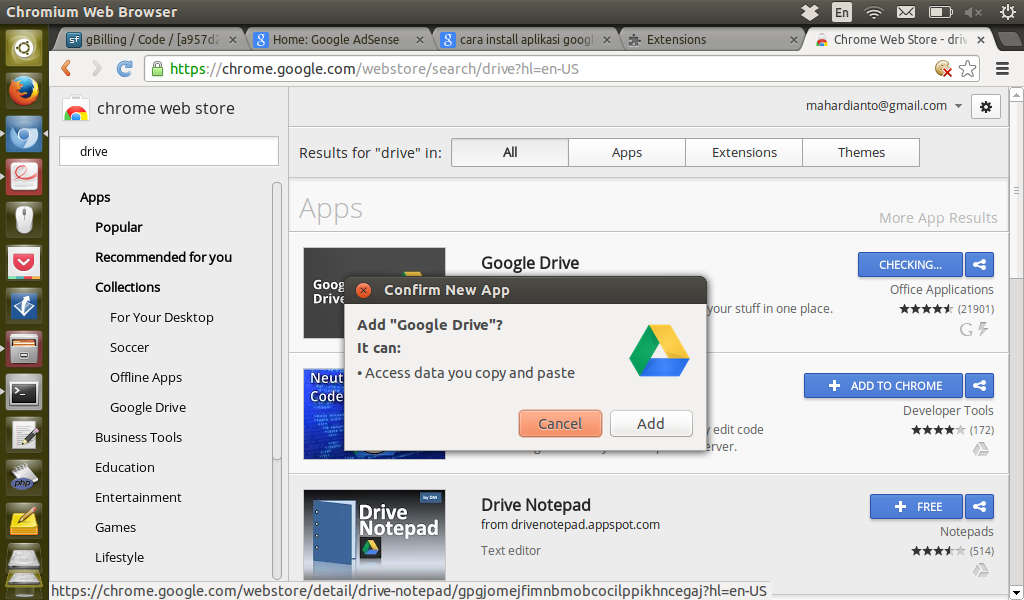Image resolution: width=1024 pixels, height=600 pixels.
Task: Open Dropbox tray indicator
Action: pyautogui.click(x=810, y=12)
